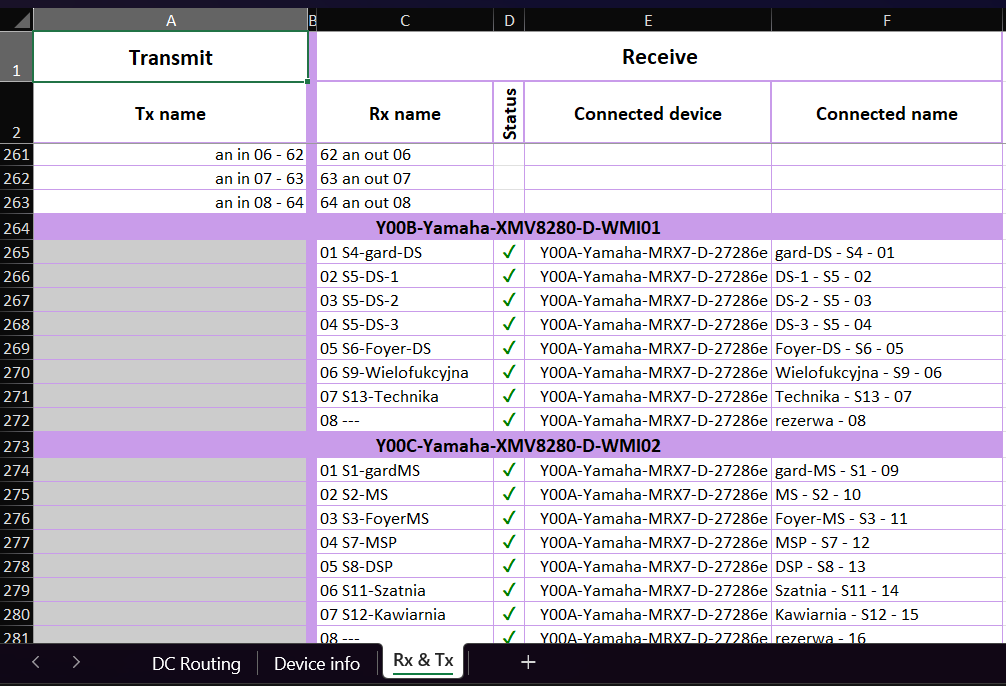Click the status checkmark in row 265
This screenshot has height=686, width=1006.
[x=509, y=252]
